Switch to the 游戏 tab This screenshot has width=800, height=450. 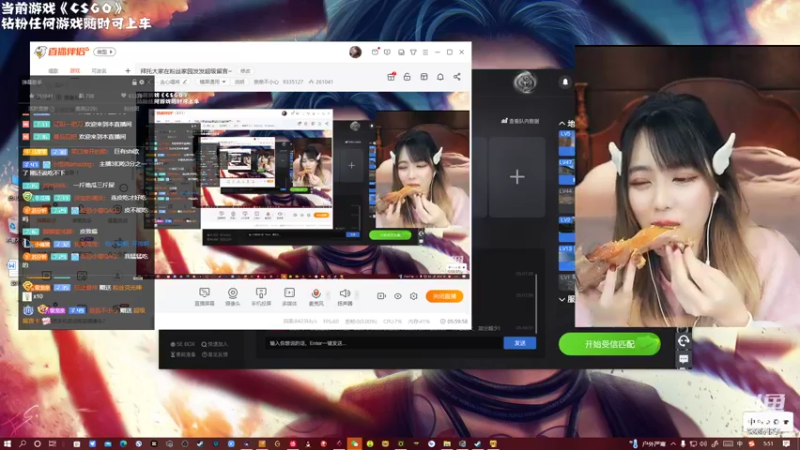click(75, 71)
